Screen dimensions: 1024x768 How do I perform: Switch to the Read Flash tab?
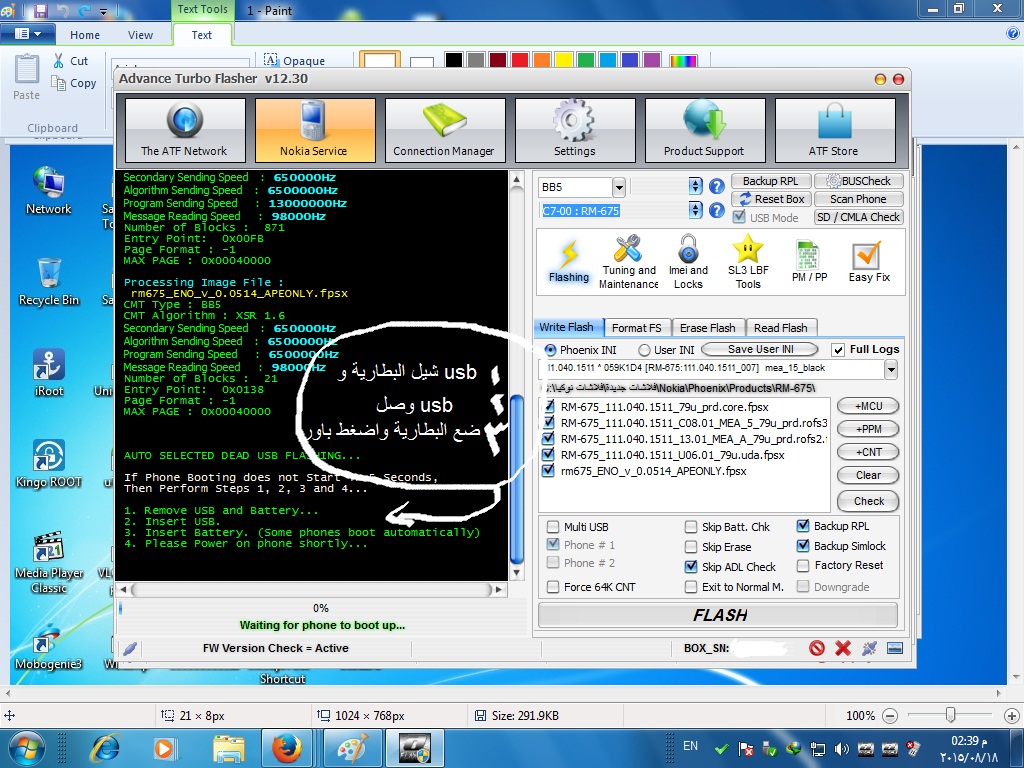pyautogui.click(x=780, y=328)
